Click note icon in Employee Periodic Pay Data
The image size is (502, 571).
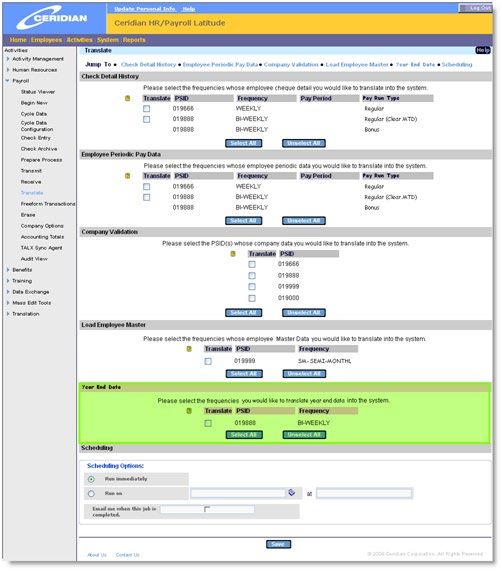pos(127,176)
